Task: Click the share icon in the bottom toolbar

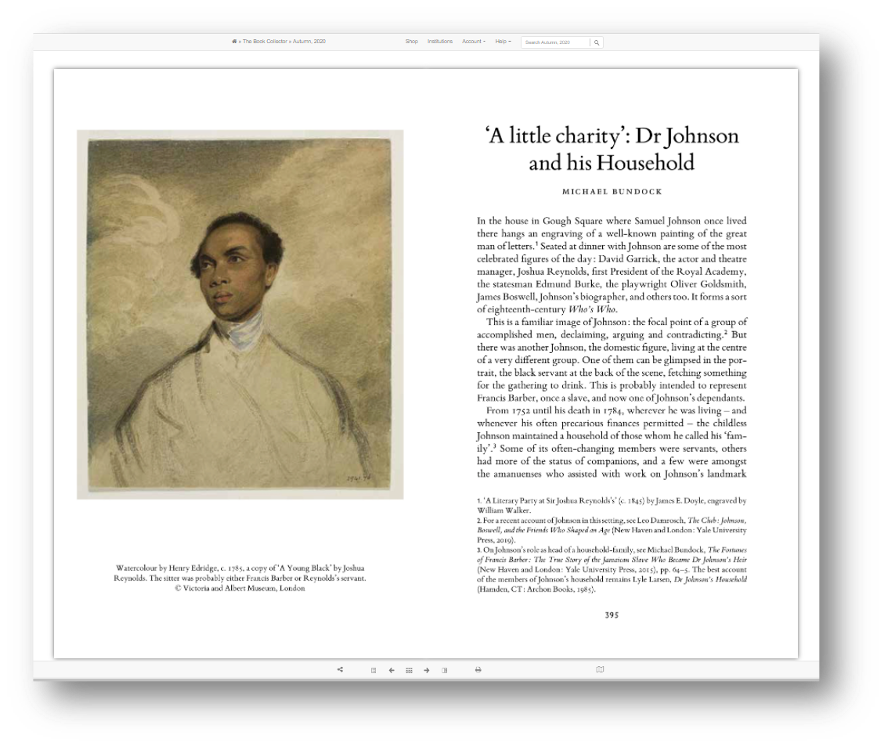Action: click(x=340, y=670)
